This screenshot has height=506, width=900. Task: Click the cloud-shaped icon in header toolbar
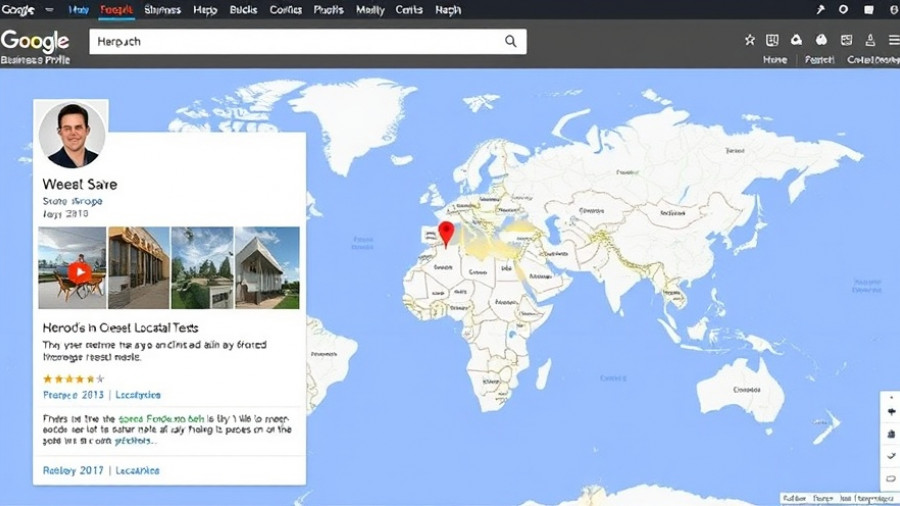pyautogui.click(x=821, y=41)
